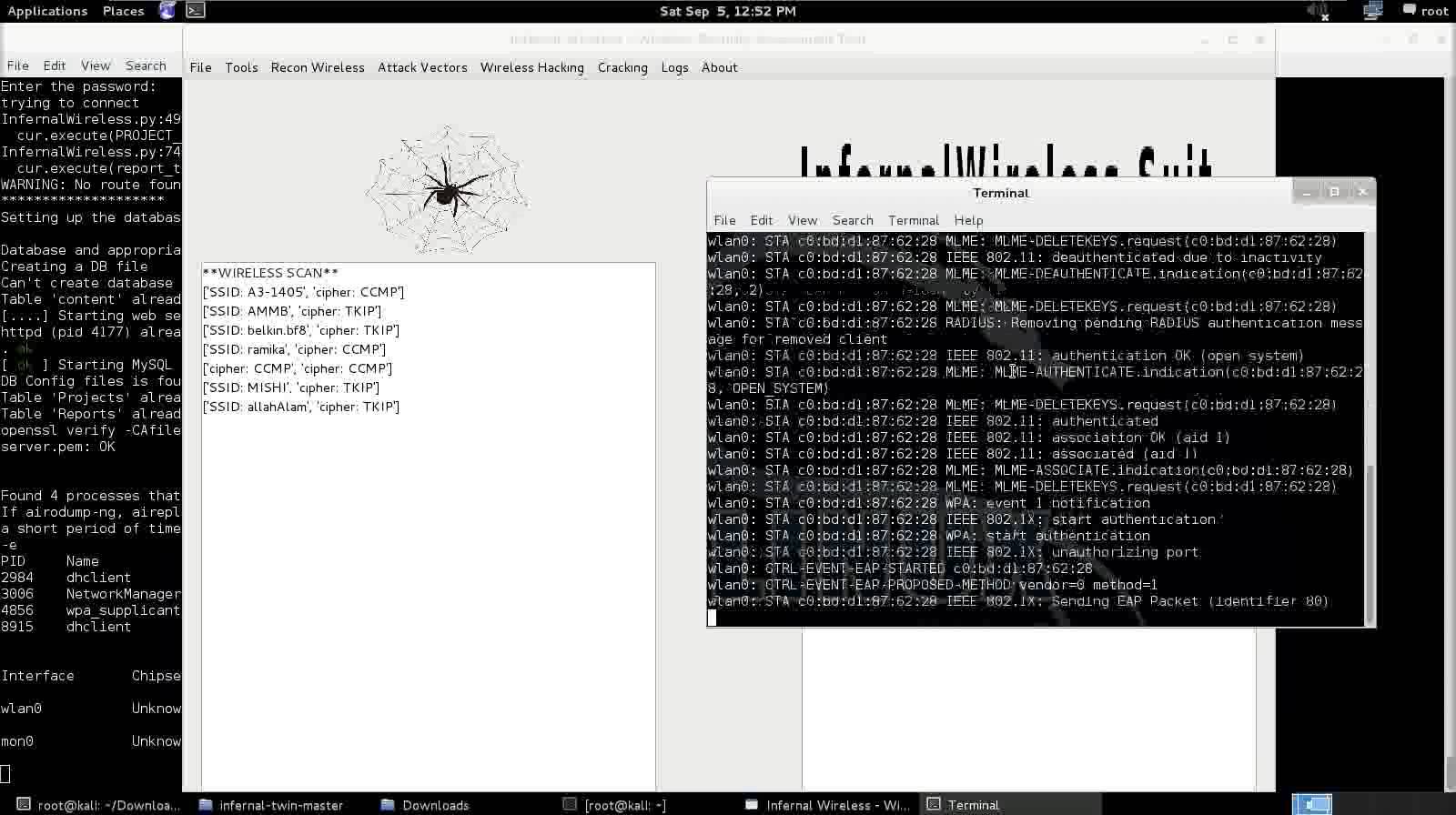
Task: Open View menu in the left background terminal
Action: (x=96, y=65)
